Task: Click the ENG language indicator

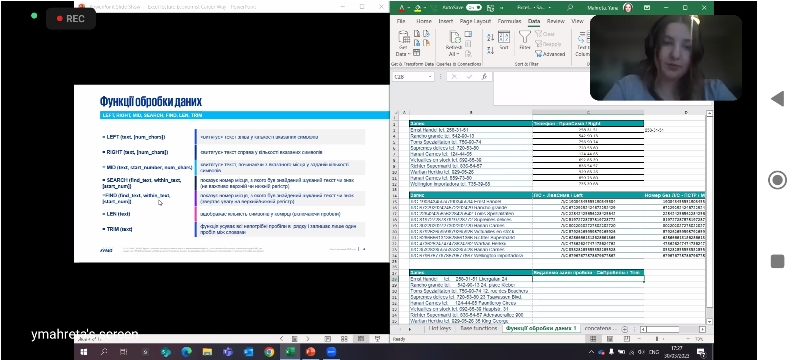Action: [x=654, y=352]
